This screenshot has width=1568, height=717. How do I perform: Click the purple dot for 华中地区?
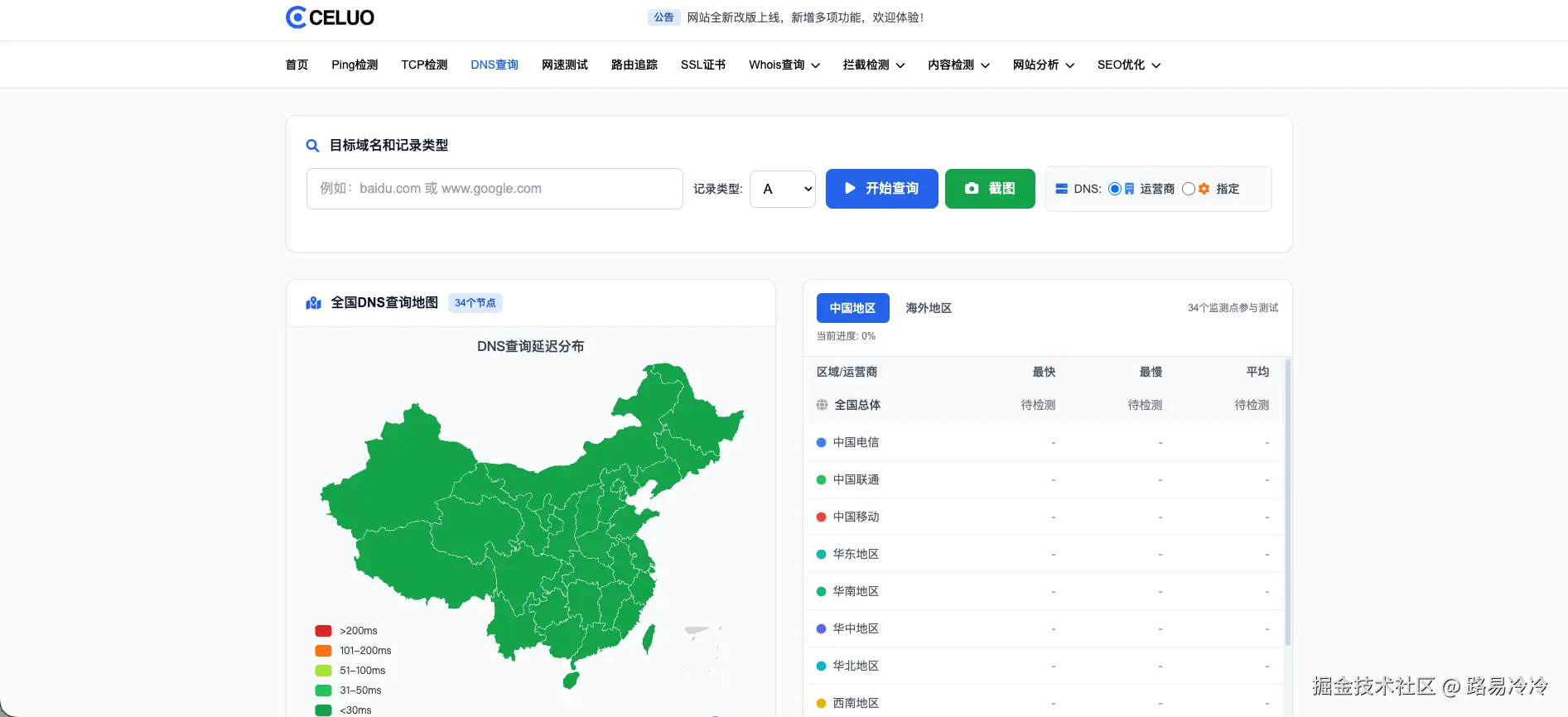click(822, 628)
